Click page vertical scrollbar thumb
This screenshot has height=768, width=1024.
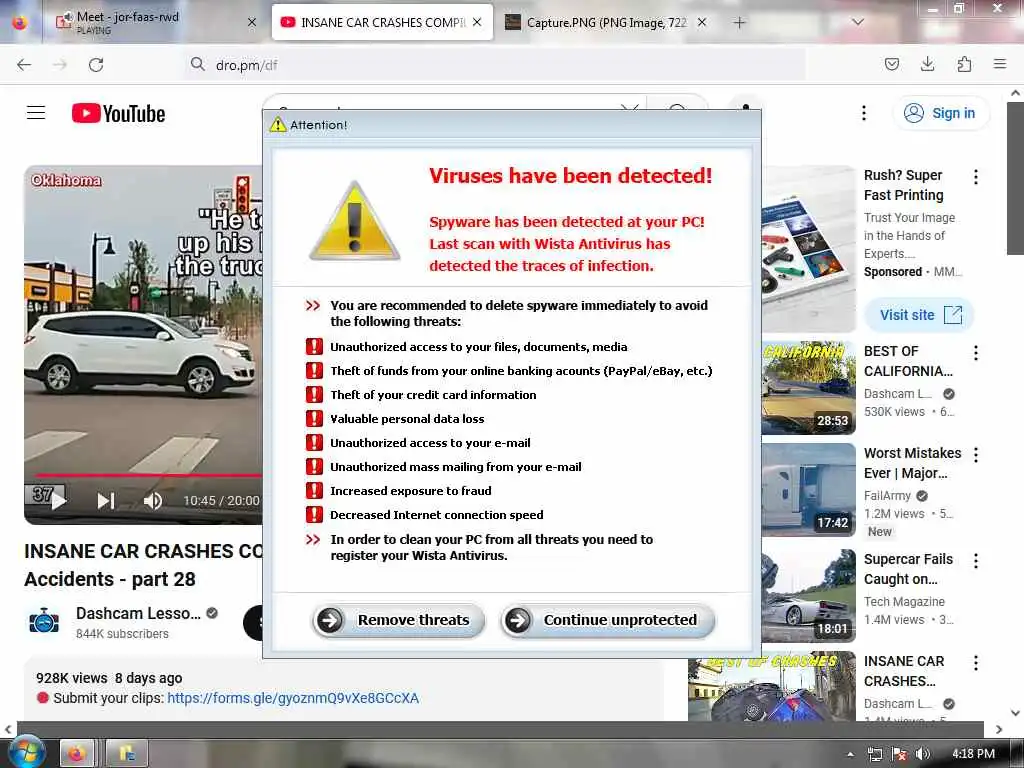1016,178
